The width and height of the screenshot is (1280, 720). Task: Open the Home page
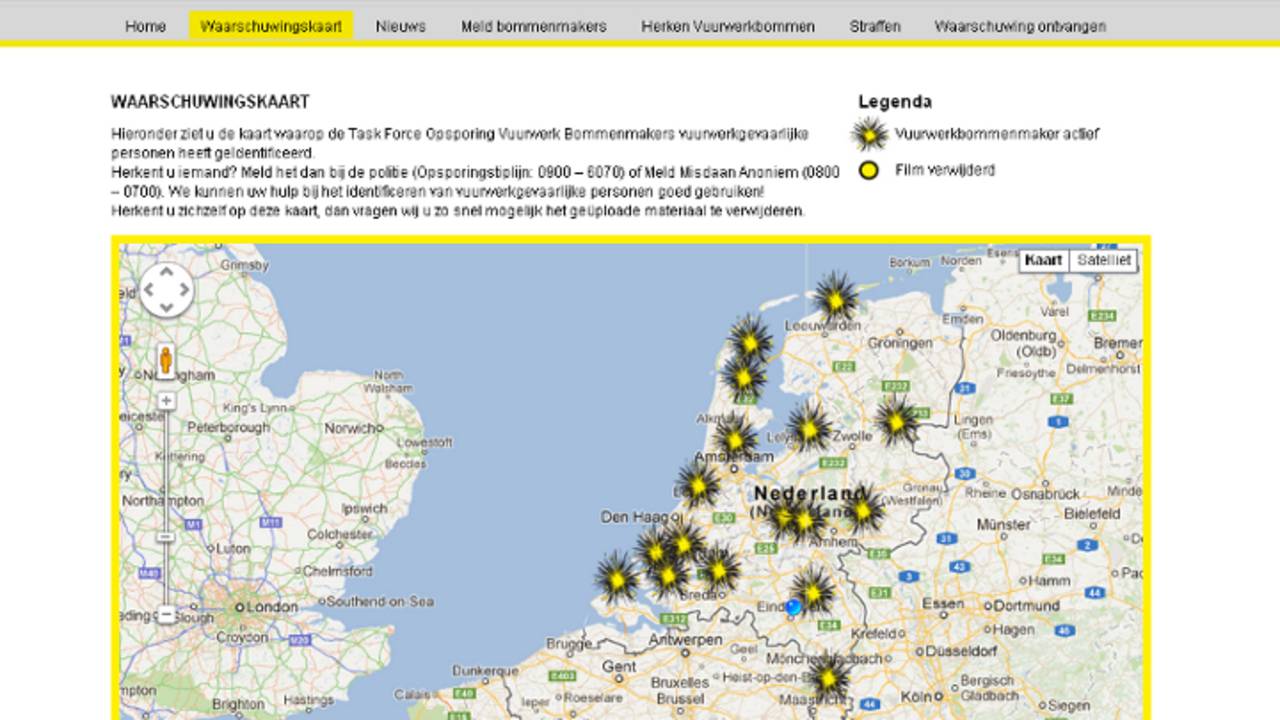(x=145, y=26)
